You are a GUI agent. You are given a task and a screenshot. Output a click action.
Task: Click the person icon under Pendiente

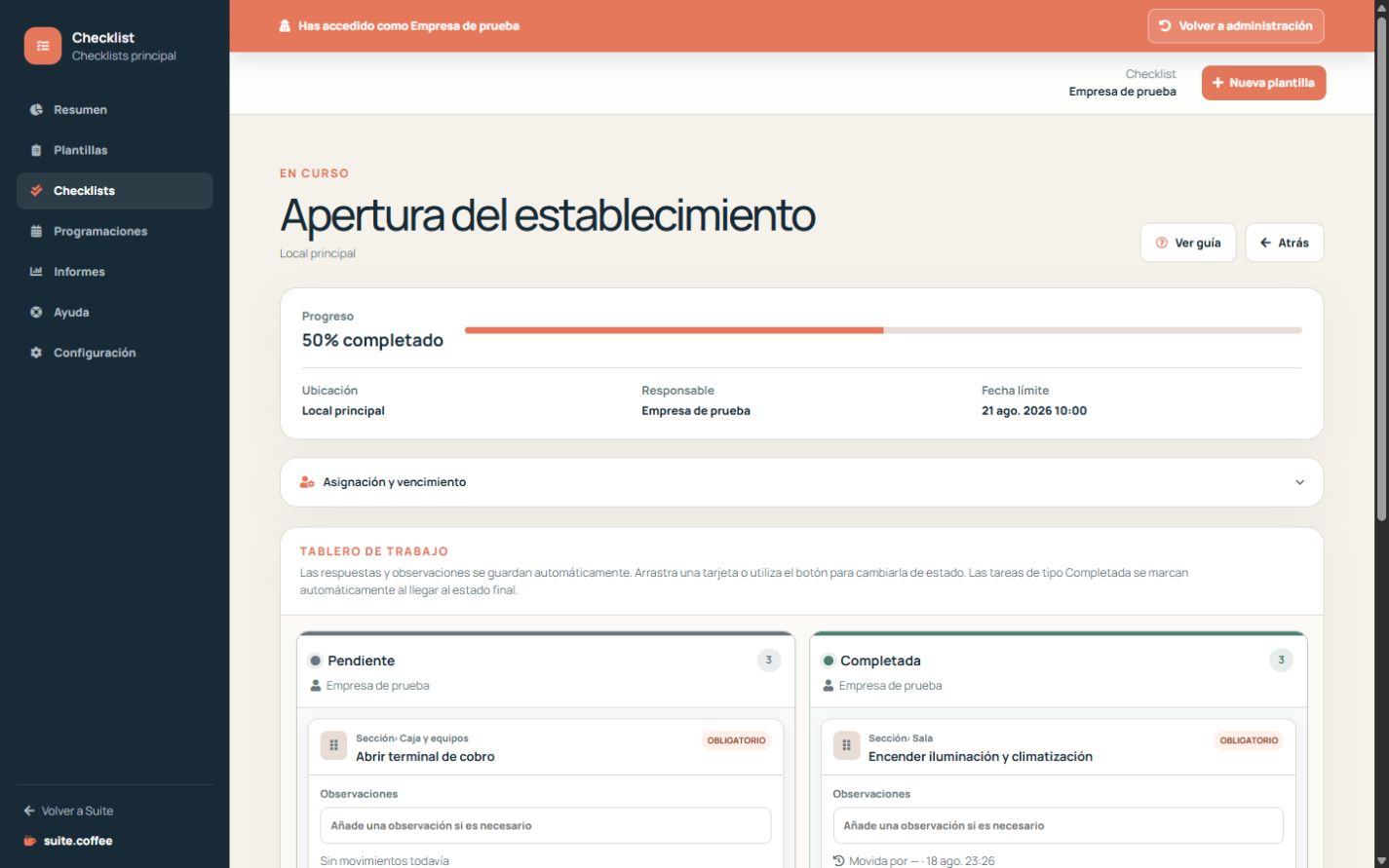(316, 686)
